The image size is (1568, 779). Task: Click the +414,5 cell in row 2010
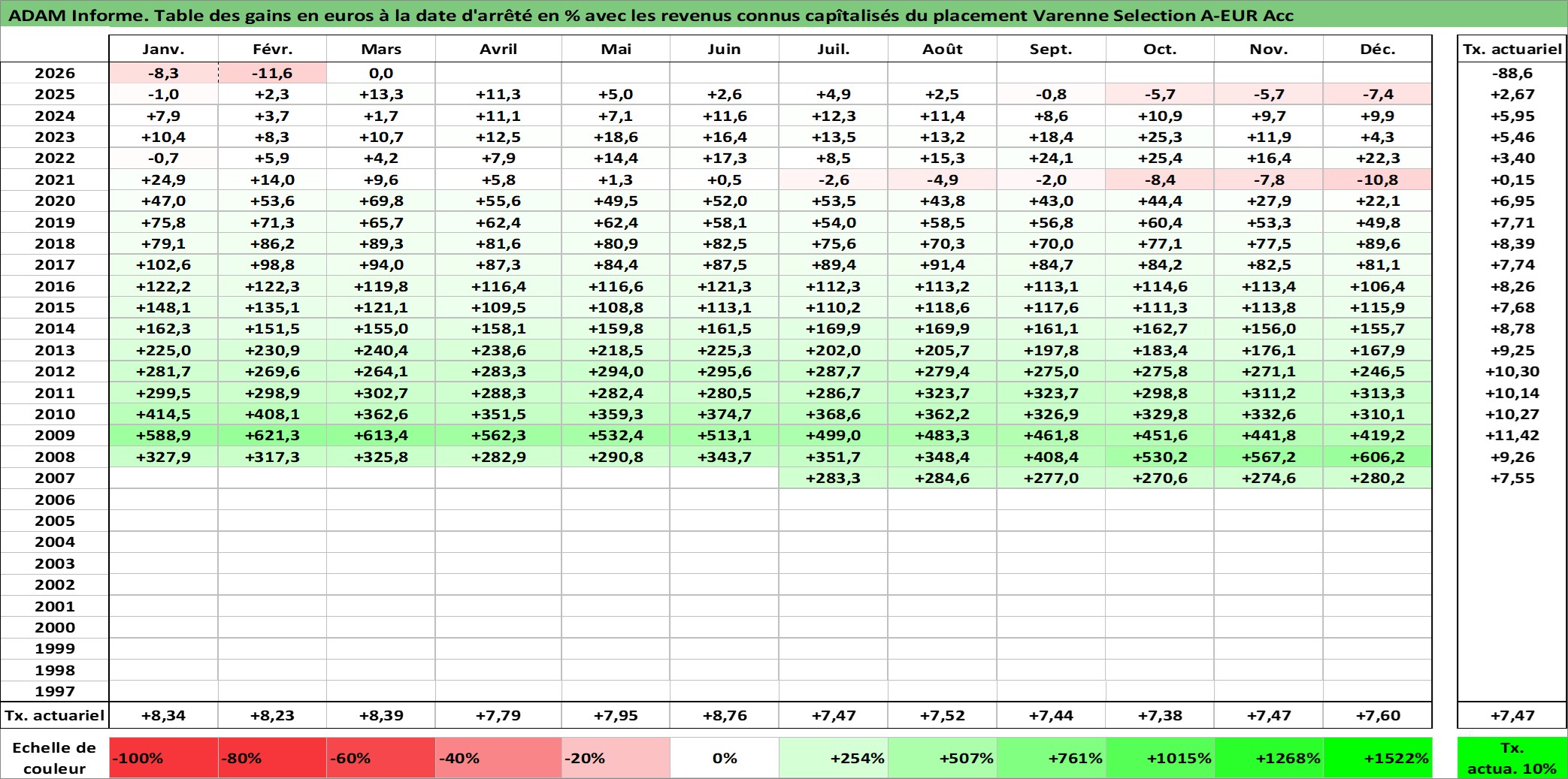[163, 414]
